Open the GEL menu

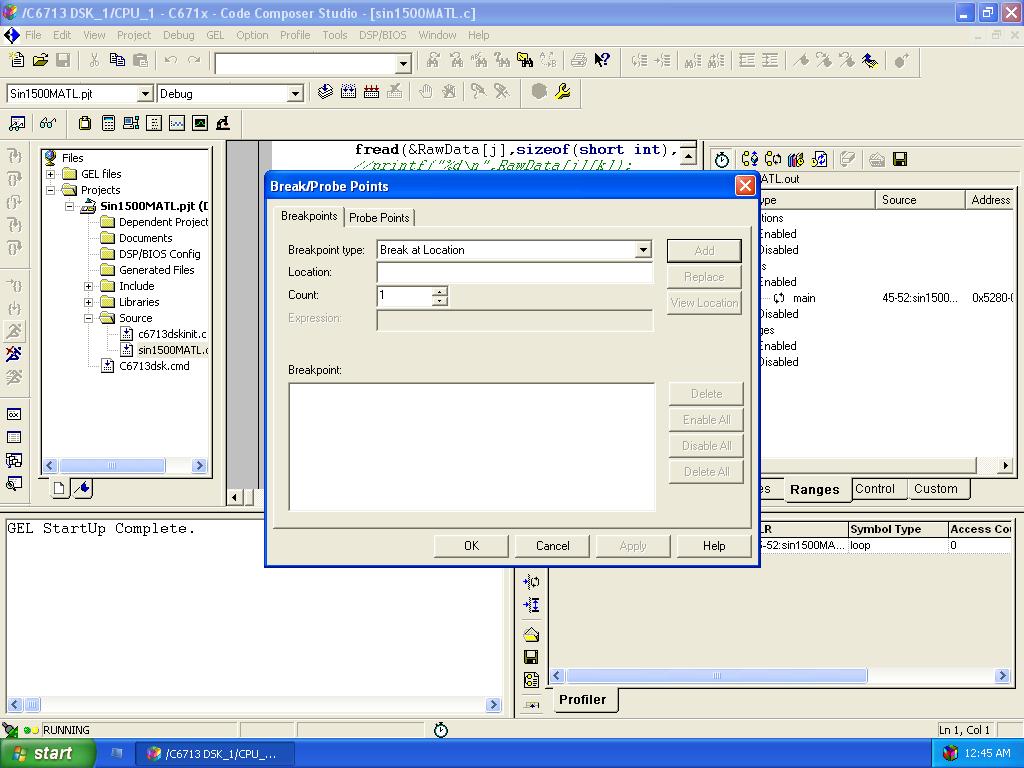coord(215,35)
